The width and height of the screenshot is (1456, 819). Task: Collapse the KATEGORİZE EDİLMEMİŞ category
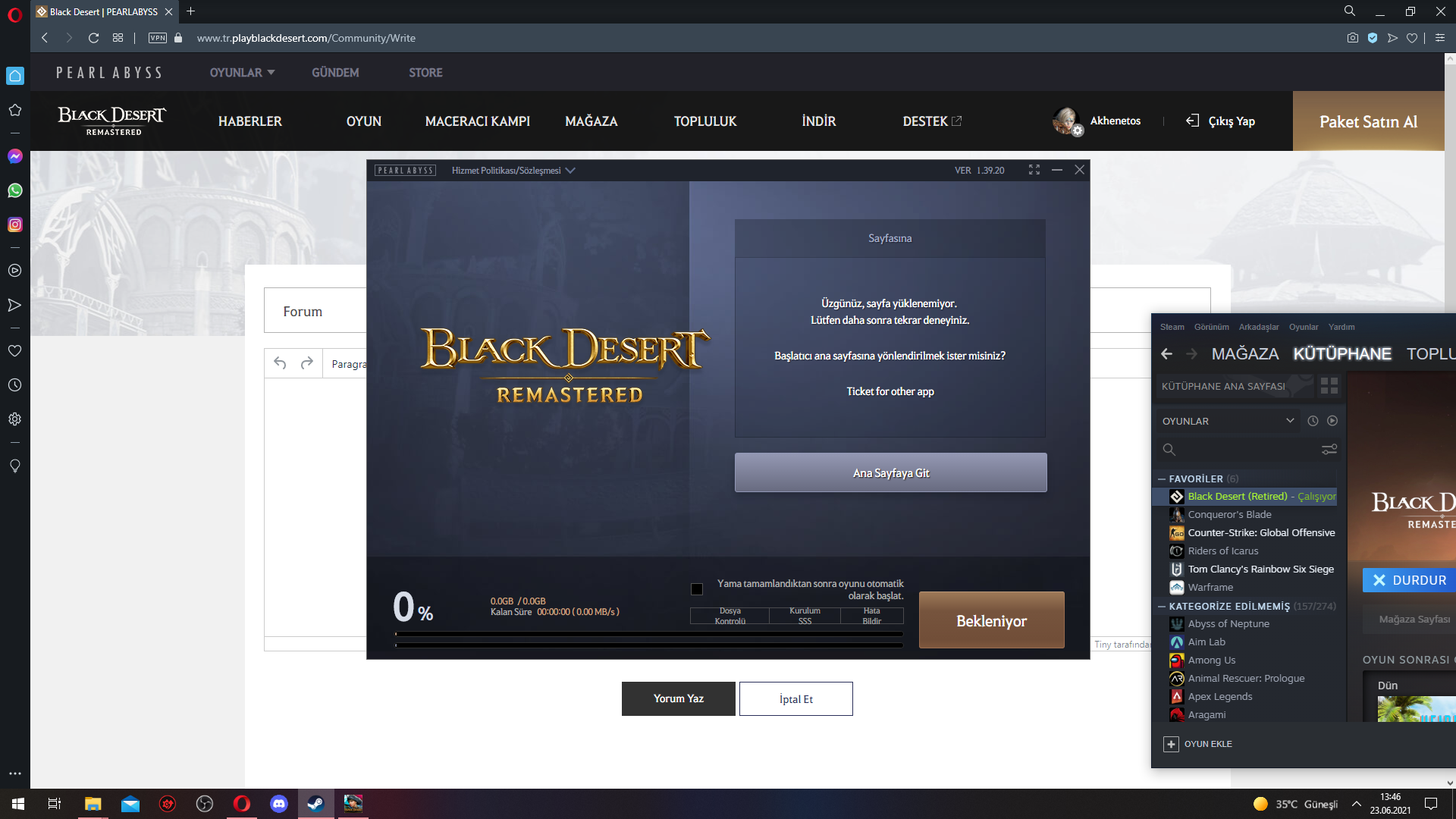tap(1162, 607)
